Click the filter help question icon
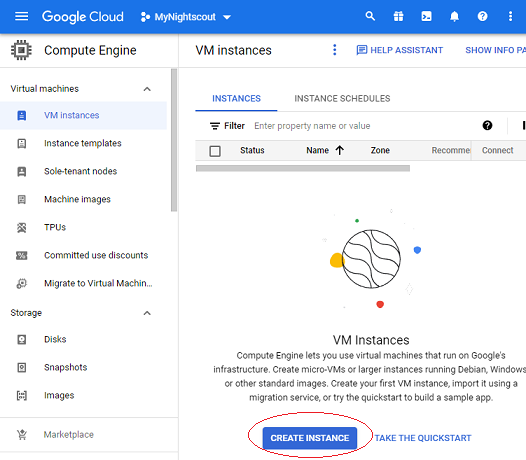 487,125
